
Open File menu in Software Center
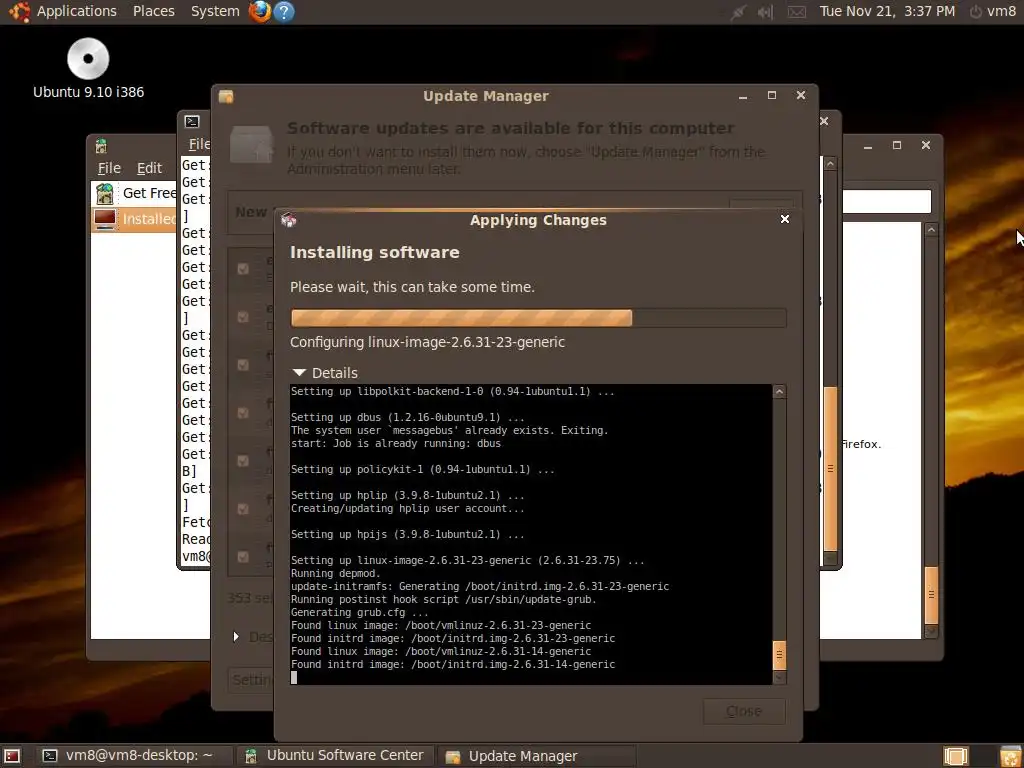[109, 168]
